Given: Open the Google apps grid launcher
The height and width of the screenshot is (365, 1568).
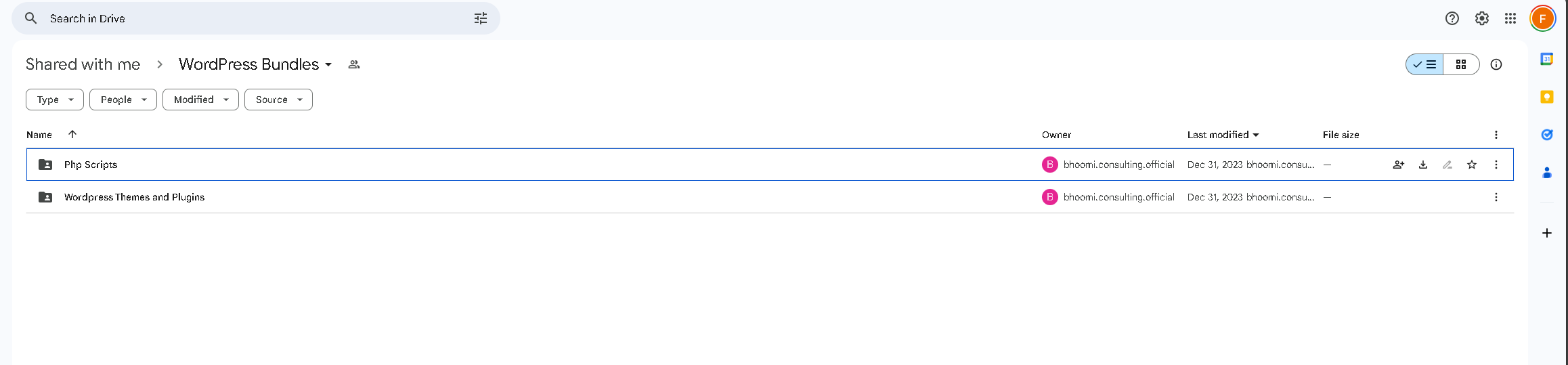Looking at the screenshot, I should click(x=1510, y=18).
